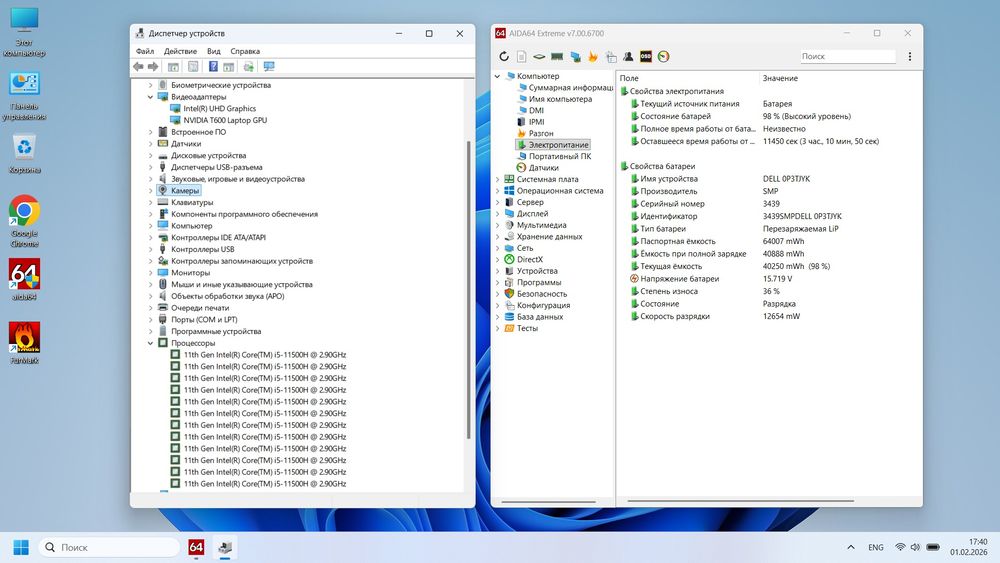This screenshot has height=563, width=1000.
Task: Expand the Дисплей node in AIDA64
Action: (497, 214)
